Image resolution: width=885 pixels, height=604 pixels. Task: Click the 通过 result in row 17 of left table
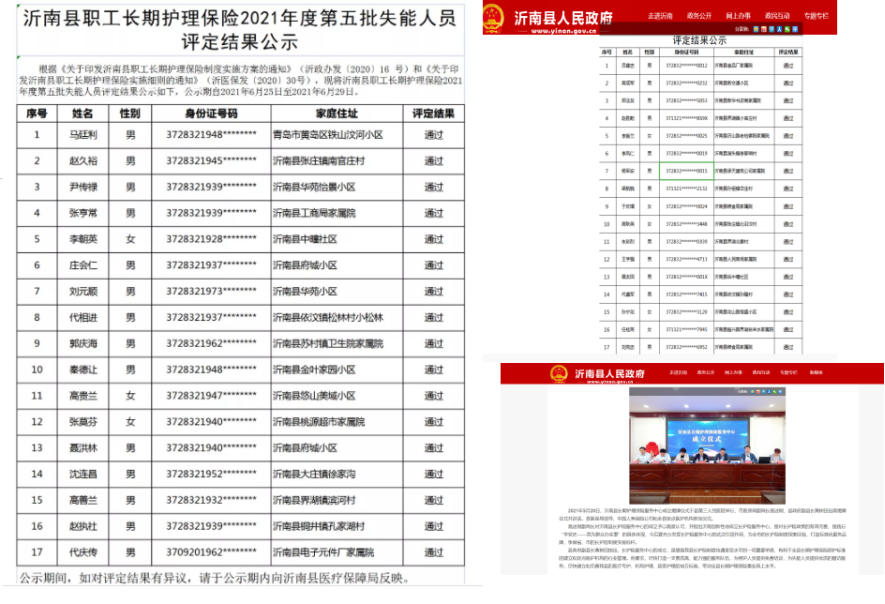(433, 553)
